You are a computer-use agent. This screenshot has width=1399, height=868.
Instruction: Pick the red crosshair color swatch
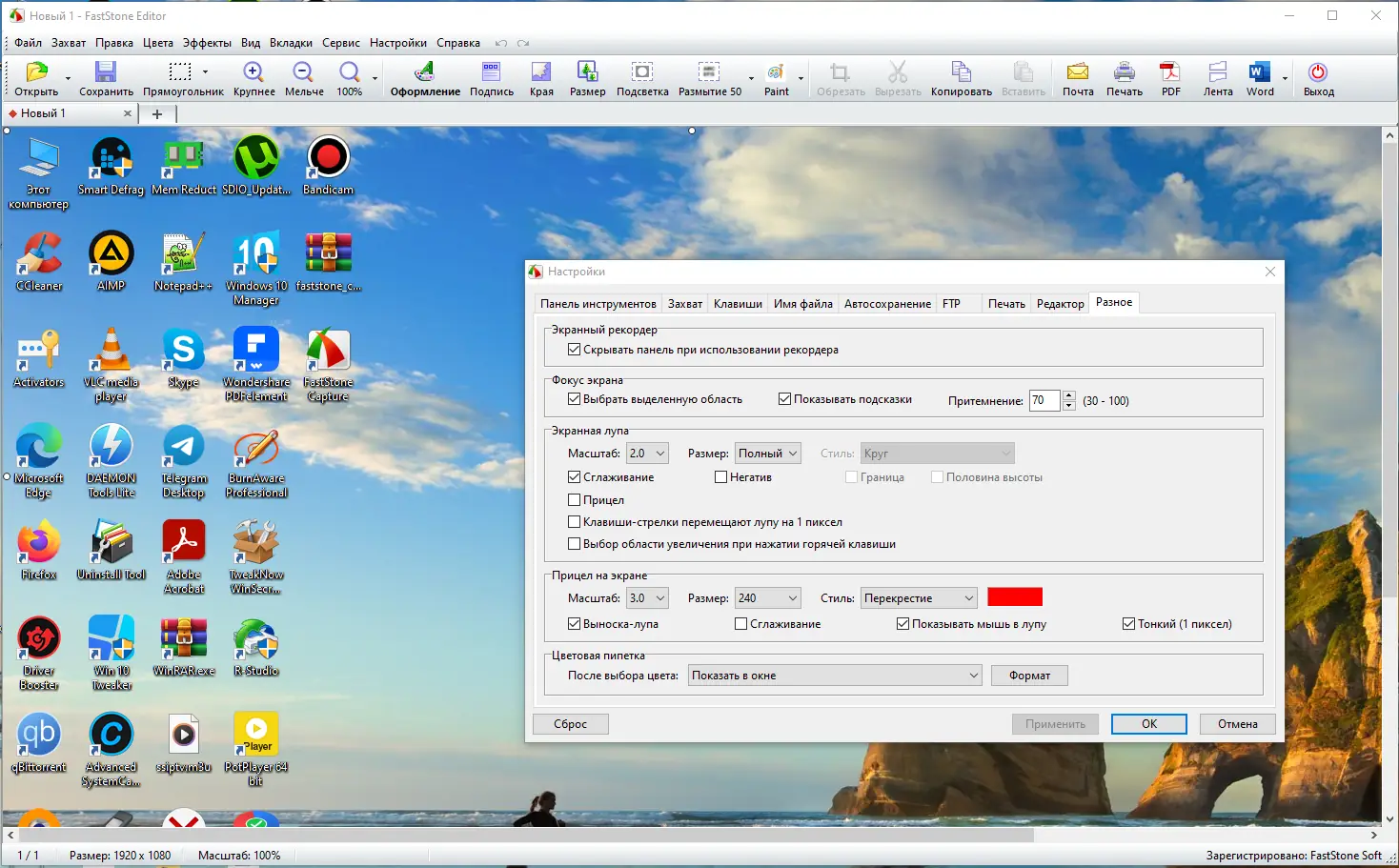point(1015,597)
